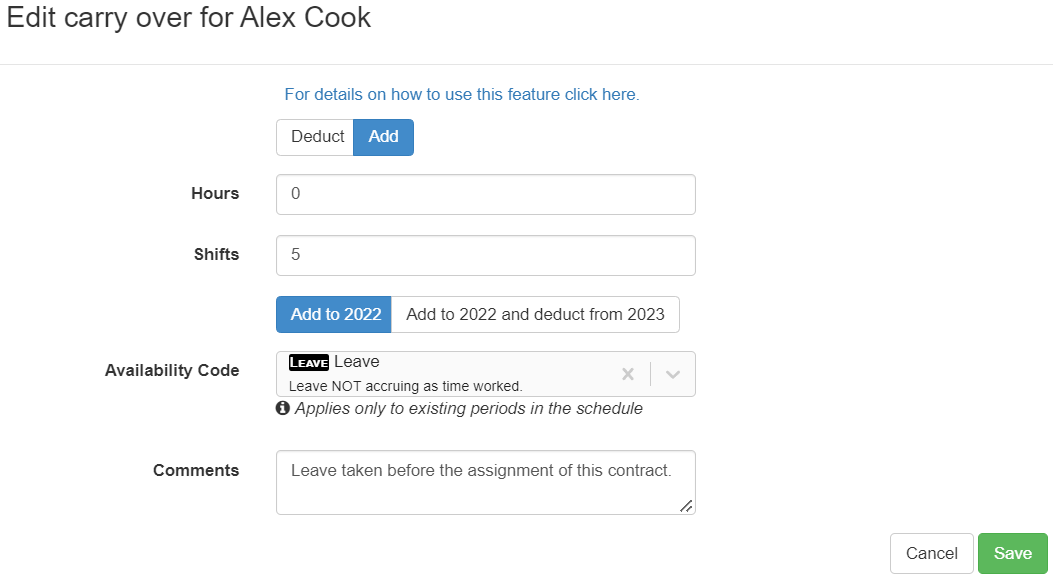Click the info icon beside 'Applies only'
The image size is (1053, 580).
point(283,408)
